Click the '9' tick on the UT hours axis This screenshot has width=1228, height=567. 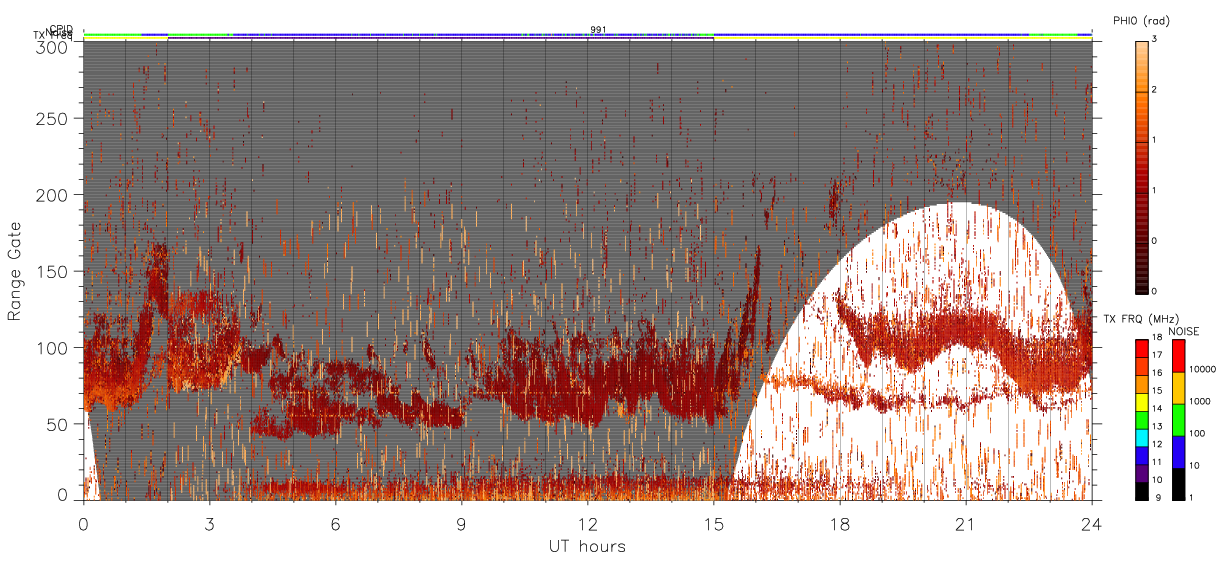(x=461, y=523)
